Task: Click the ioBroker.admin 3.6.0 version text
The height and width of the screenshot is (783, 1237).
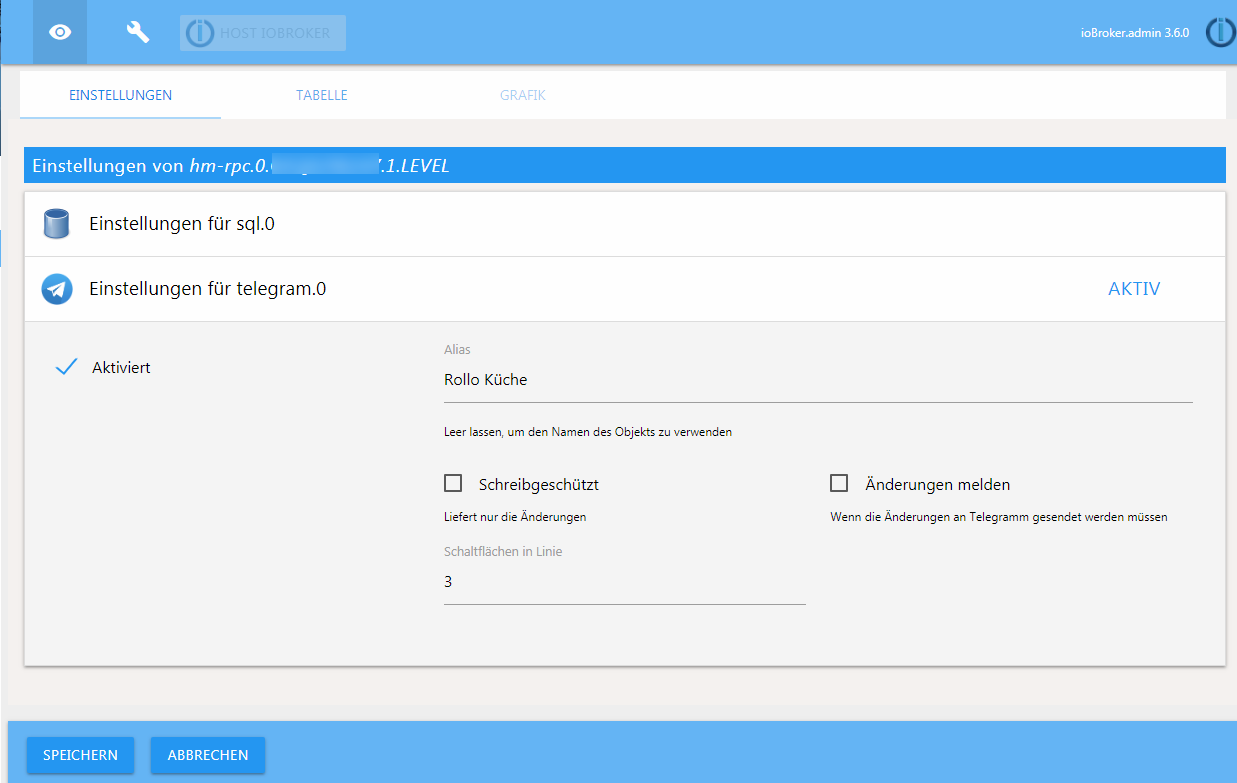Action: coord(1135,33)
